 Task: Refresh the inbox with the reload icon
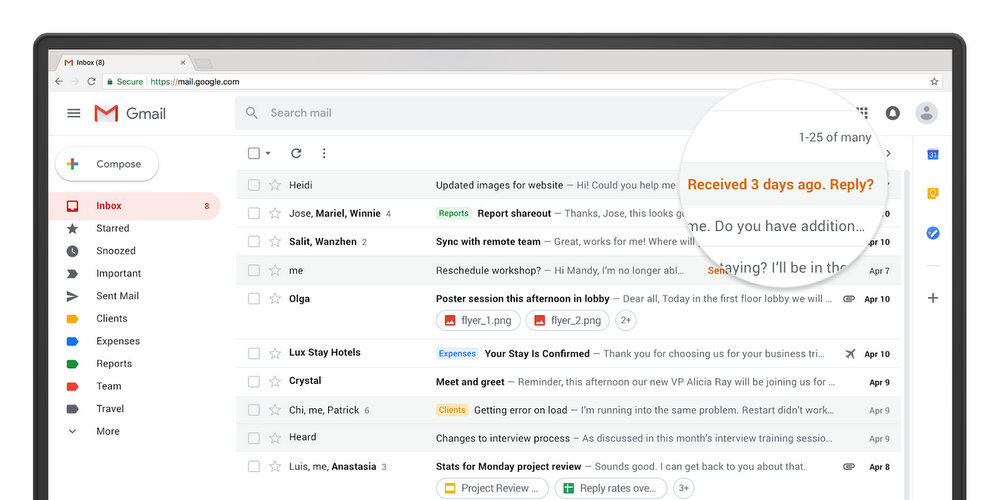click(x=296, y=153)
